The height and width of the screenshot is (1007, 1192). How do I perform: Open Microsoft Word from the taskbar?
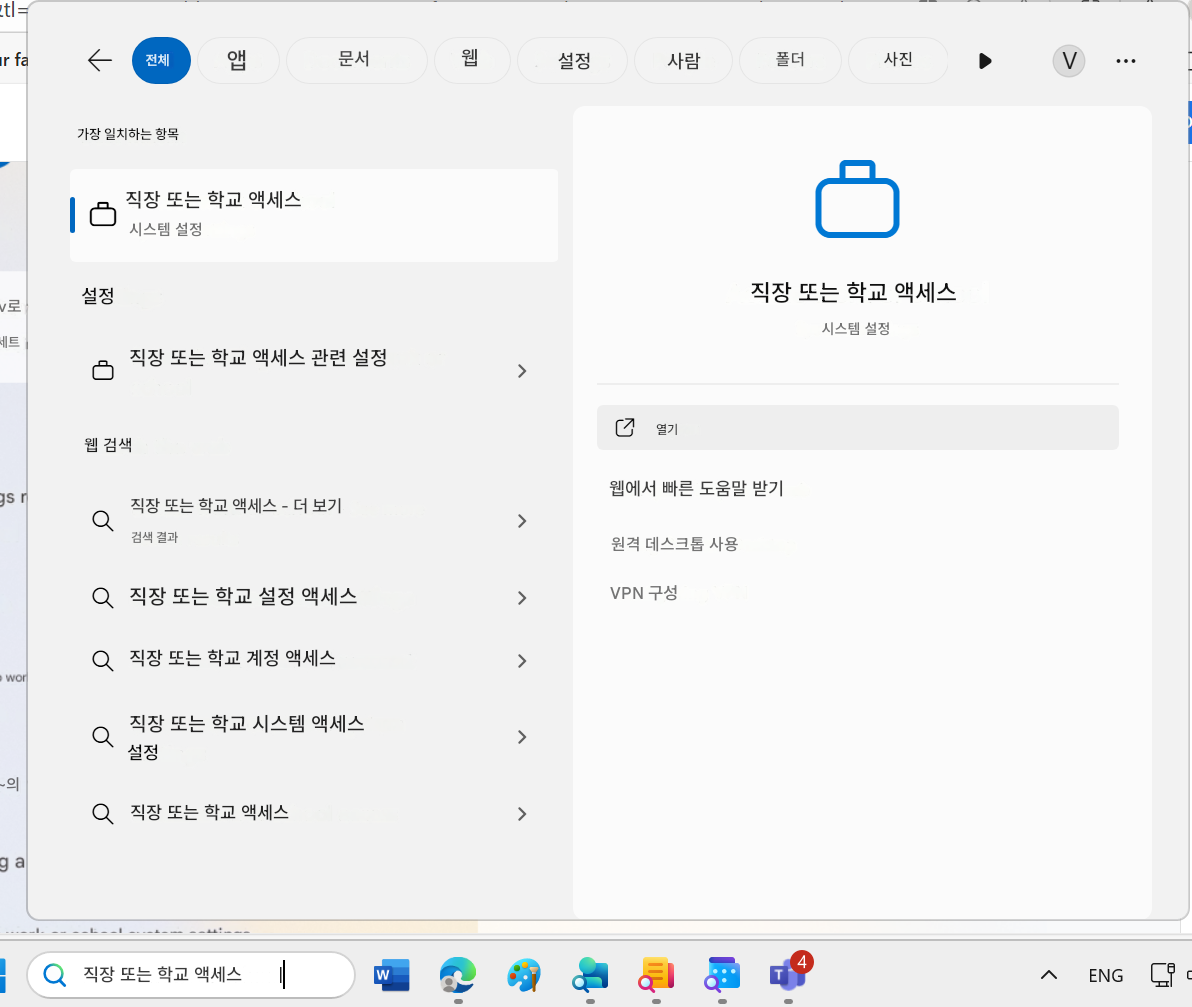pos(391,975)
